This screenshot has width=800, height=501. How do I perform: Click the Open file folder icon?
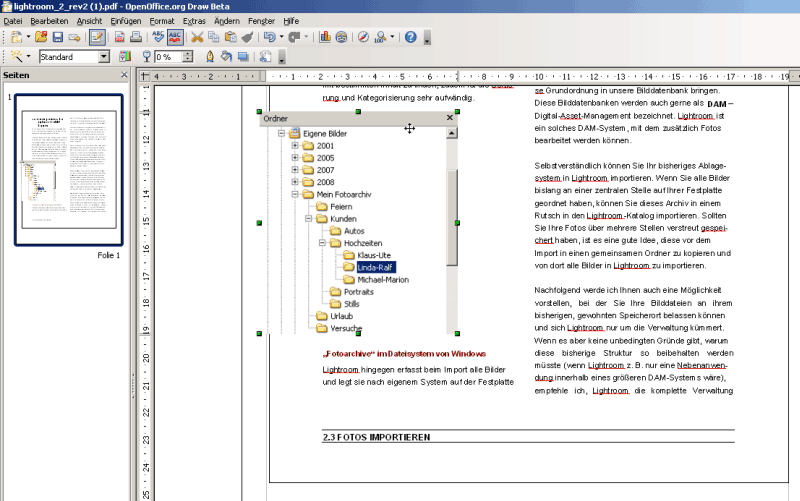[41, 37]
